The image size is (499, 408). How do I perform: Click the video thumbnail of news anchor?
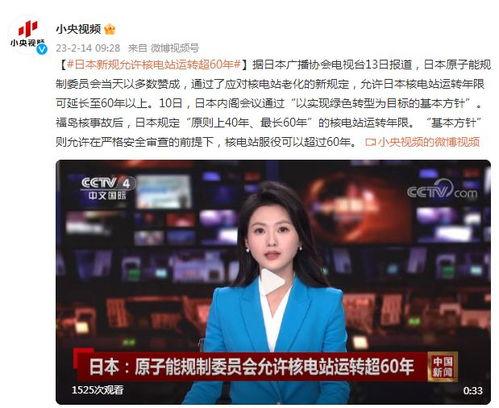click(273, 282)
